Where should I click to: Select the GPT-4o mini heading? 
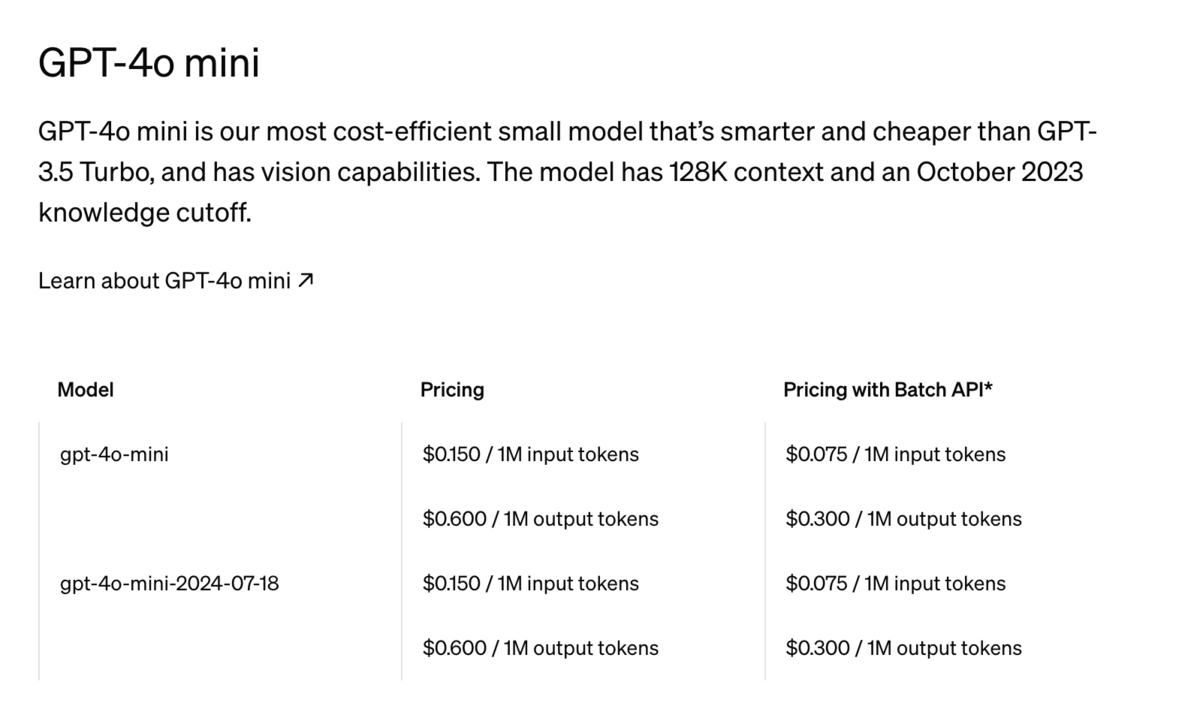[x=149, y=62]
